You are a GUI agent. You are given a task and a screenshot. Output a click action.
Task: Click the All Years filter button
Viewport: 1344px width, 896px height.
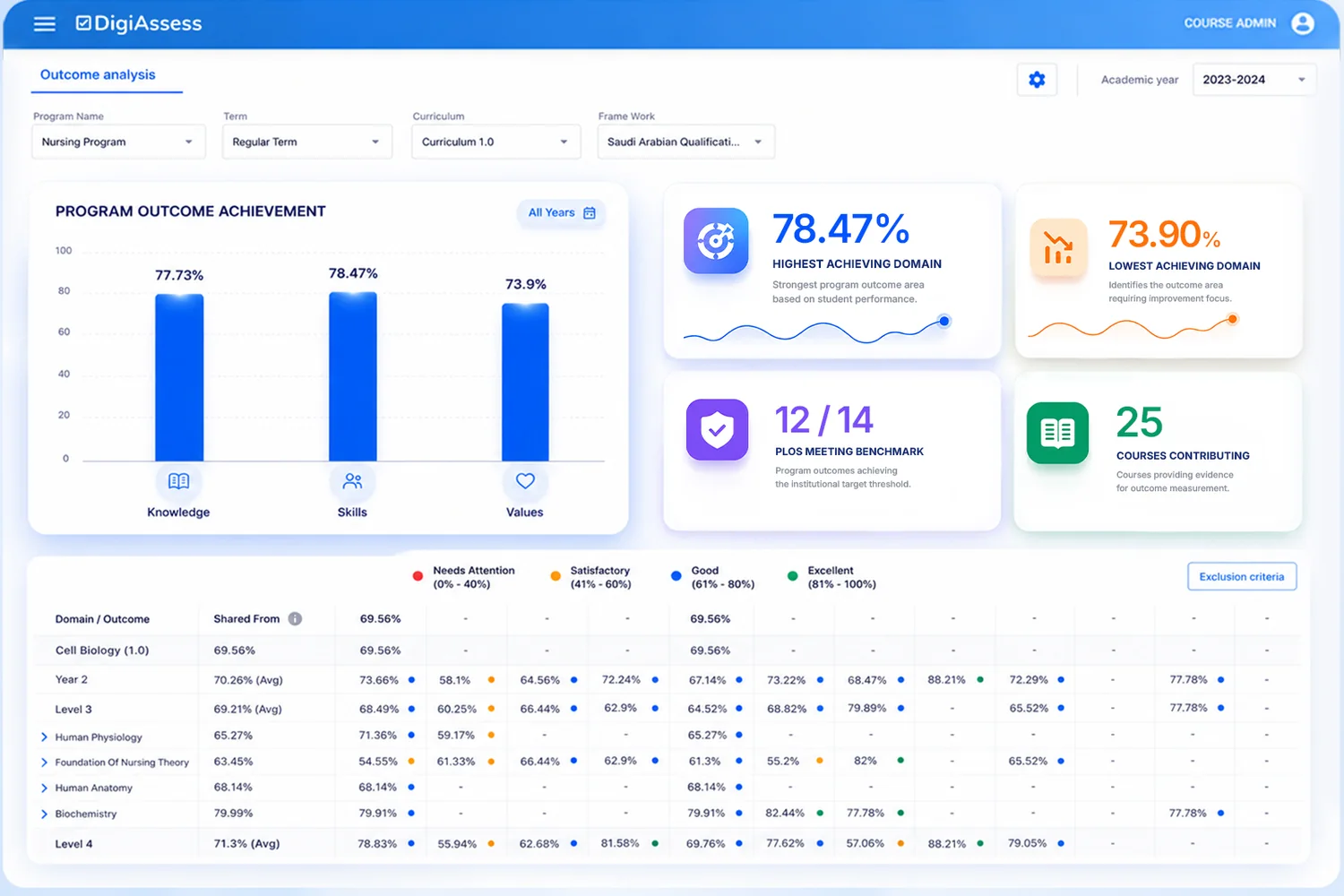point(561,213)
